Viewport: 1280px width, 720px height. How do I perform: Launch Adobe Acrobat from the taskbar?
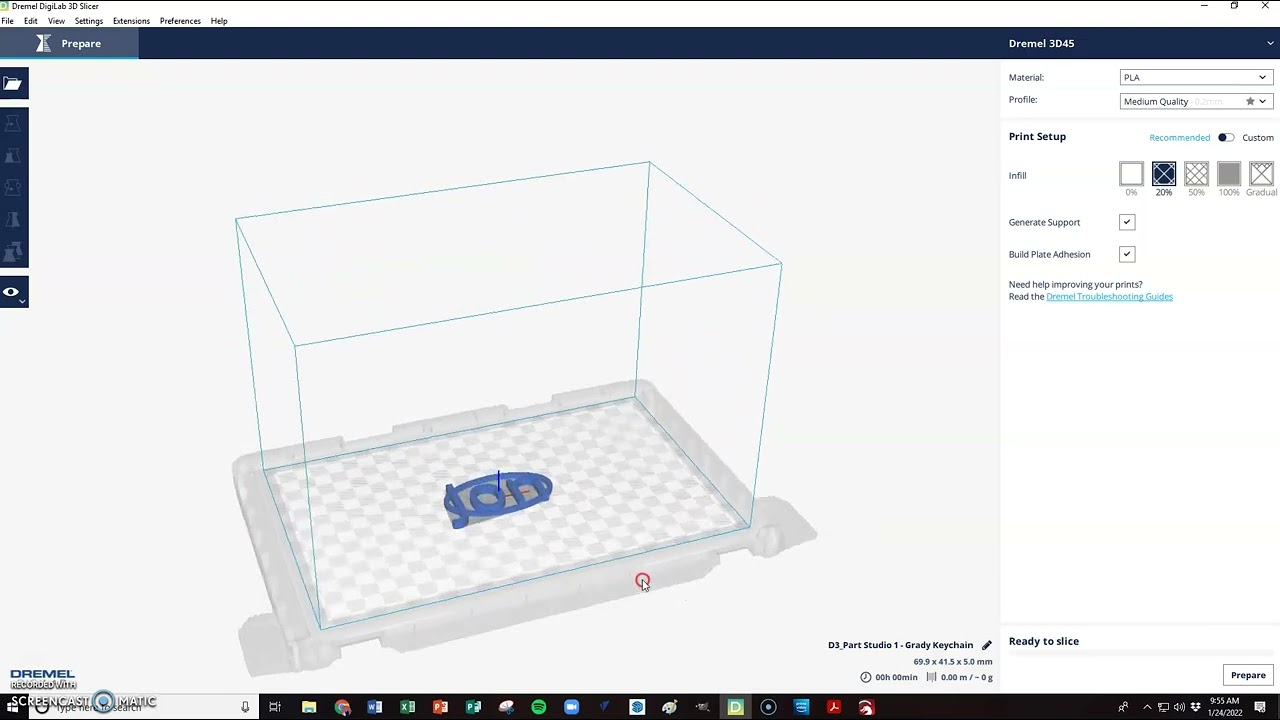pos(833,707)
